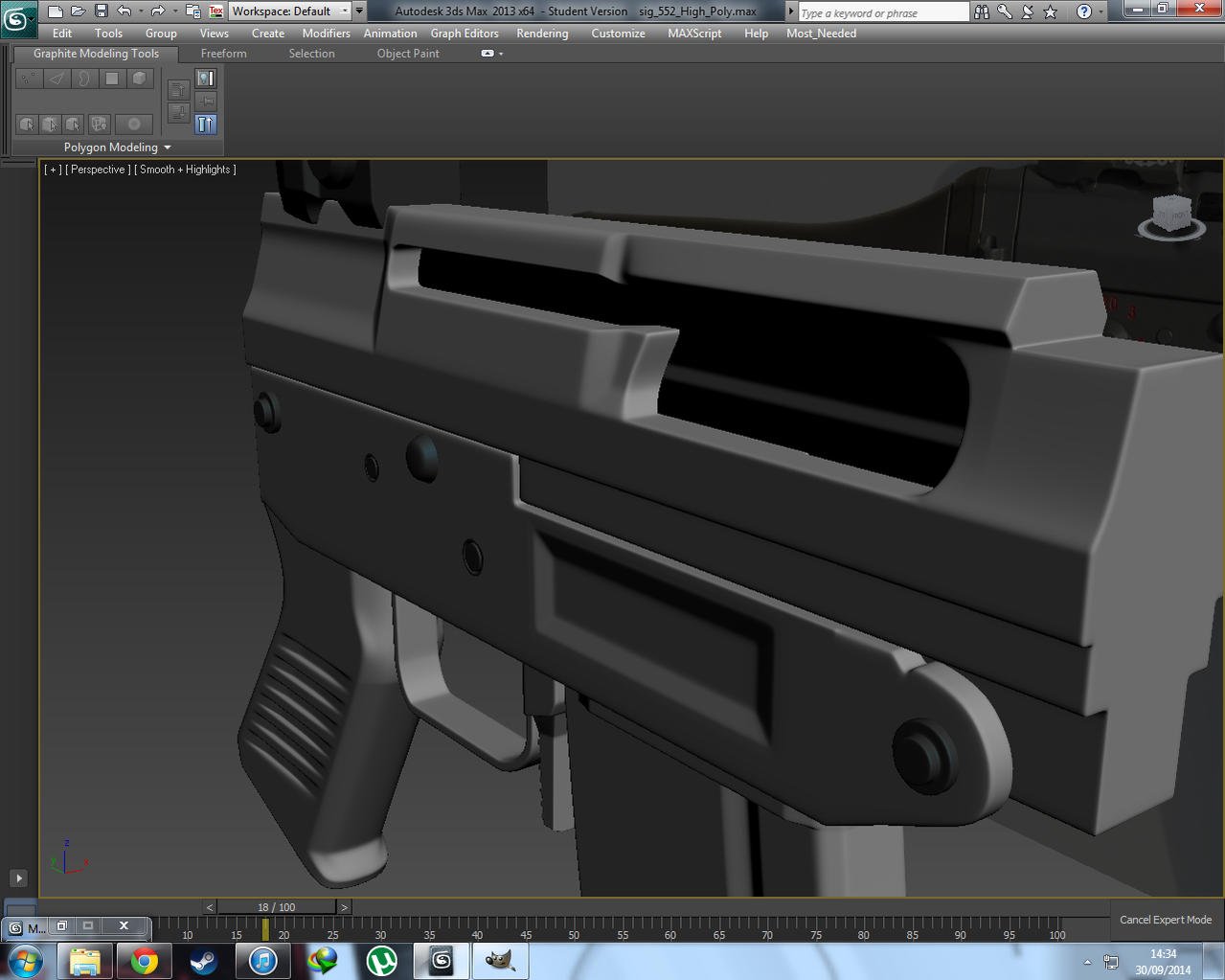This screenshot has height=980, width=1225.
Task: Expand the Polygon Modeling panel dropdown
Action: (167, 147)
